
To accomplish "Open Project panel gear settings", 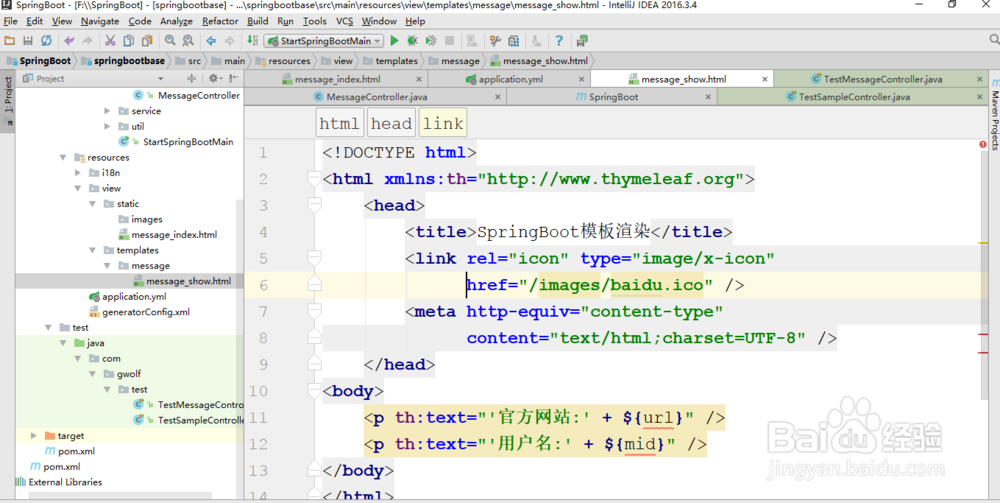I will (214, 78).
